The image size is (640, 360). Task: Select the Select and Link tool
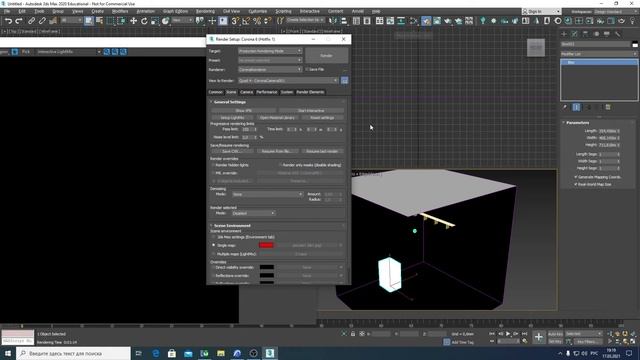tap(31, 21)
